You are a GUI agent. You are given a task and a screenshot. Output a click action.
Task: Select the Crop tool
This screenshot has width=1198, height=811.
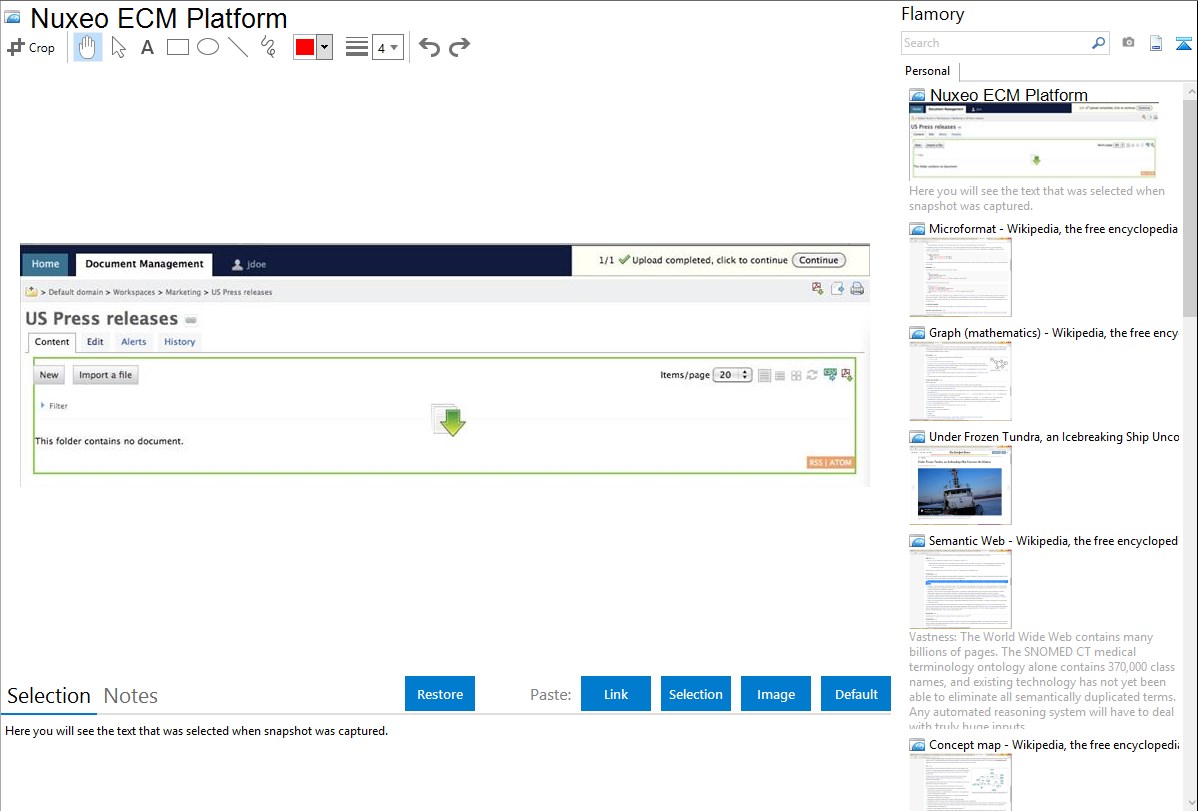click(31, 47)
